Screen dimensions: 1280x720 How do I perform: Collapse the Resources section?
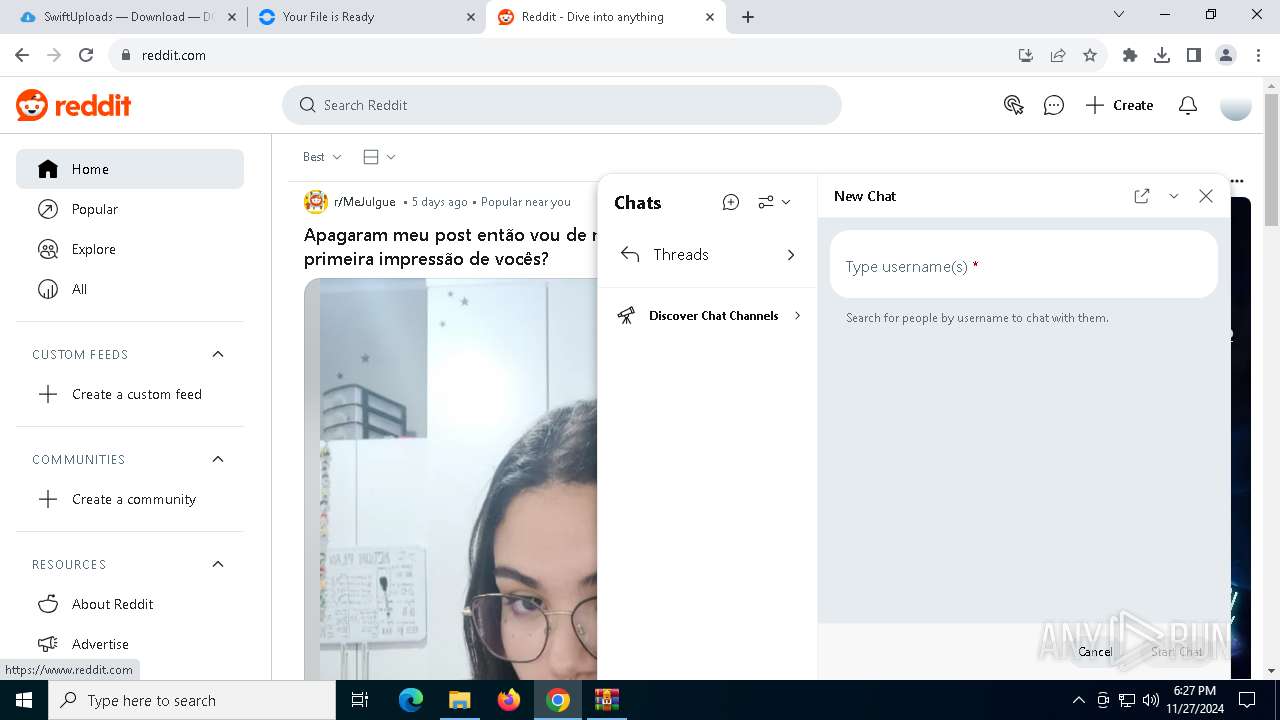click(218, 564)
